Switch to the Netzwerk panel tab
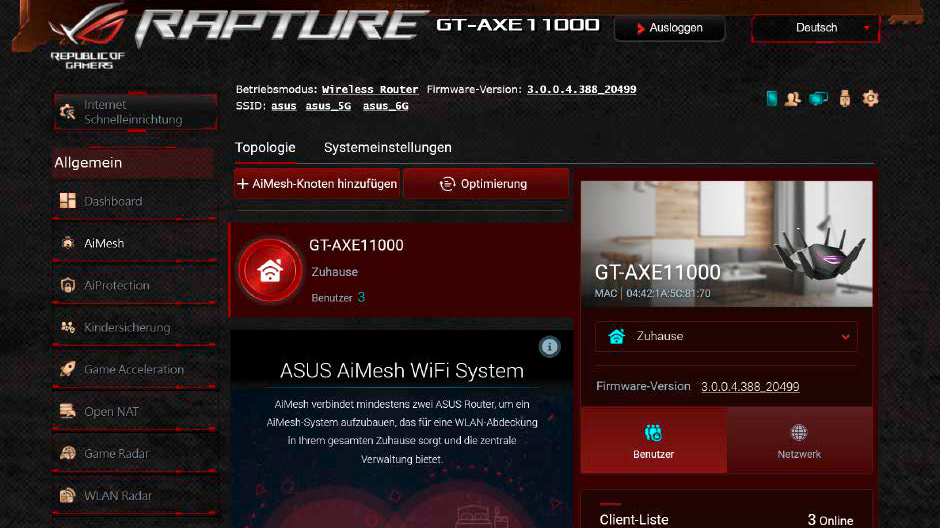Screen dimensions: 940x528 [799, 441]
